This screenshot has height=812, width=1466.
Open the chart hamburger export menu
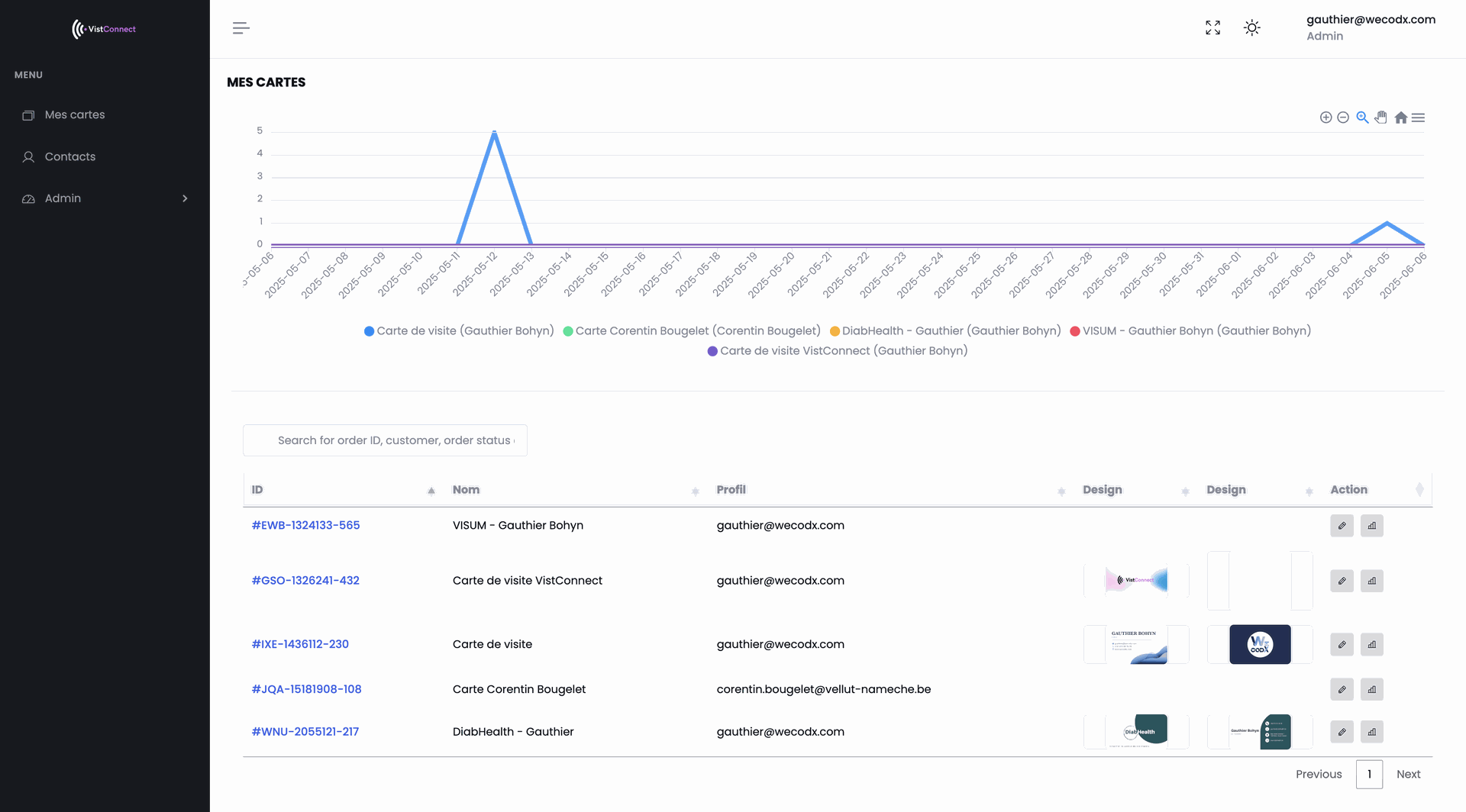click(1418, 118)
